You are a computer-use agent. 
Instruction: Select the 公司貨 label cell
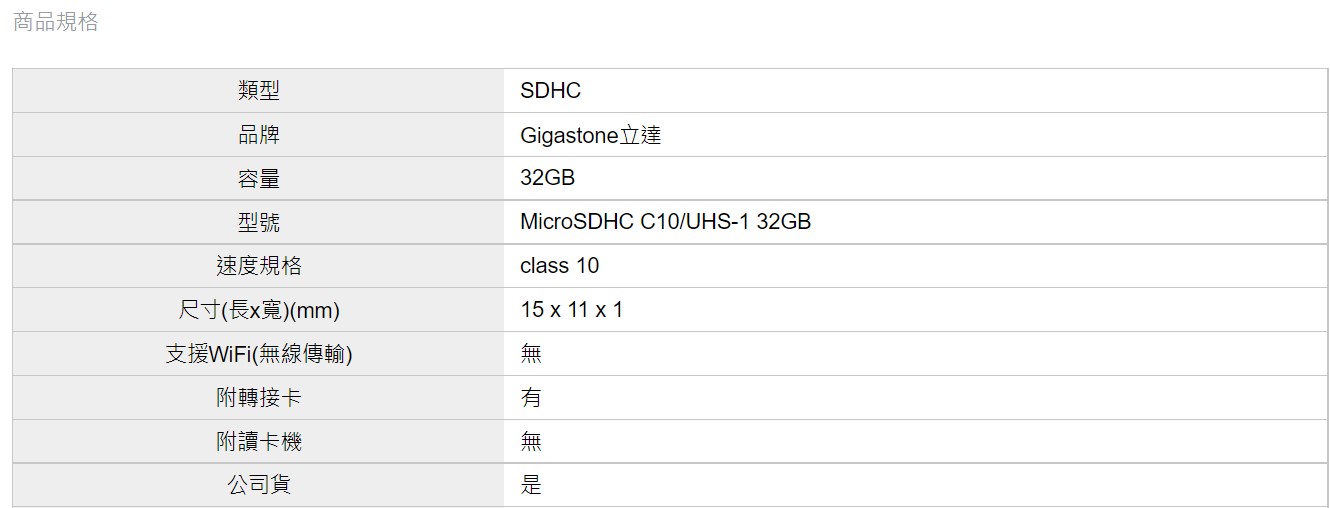[259, 486]
